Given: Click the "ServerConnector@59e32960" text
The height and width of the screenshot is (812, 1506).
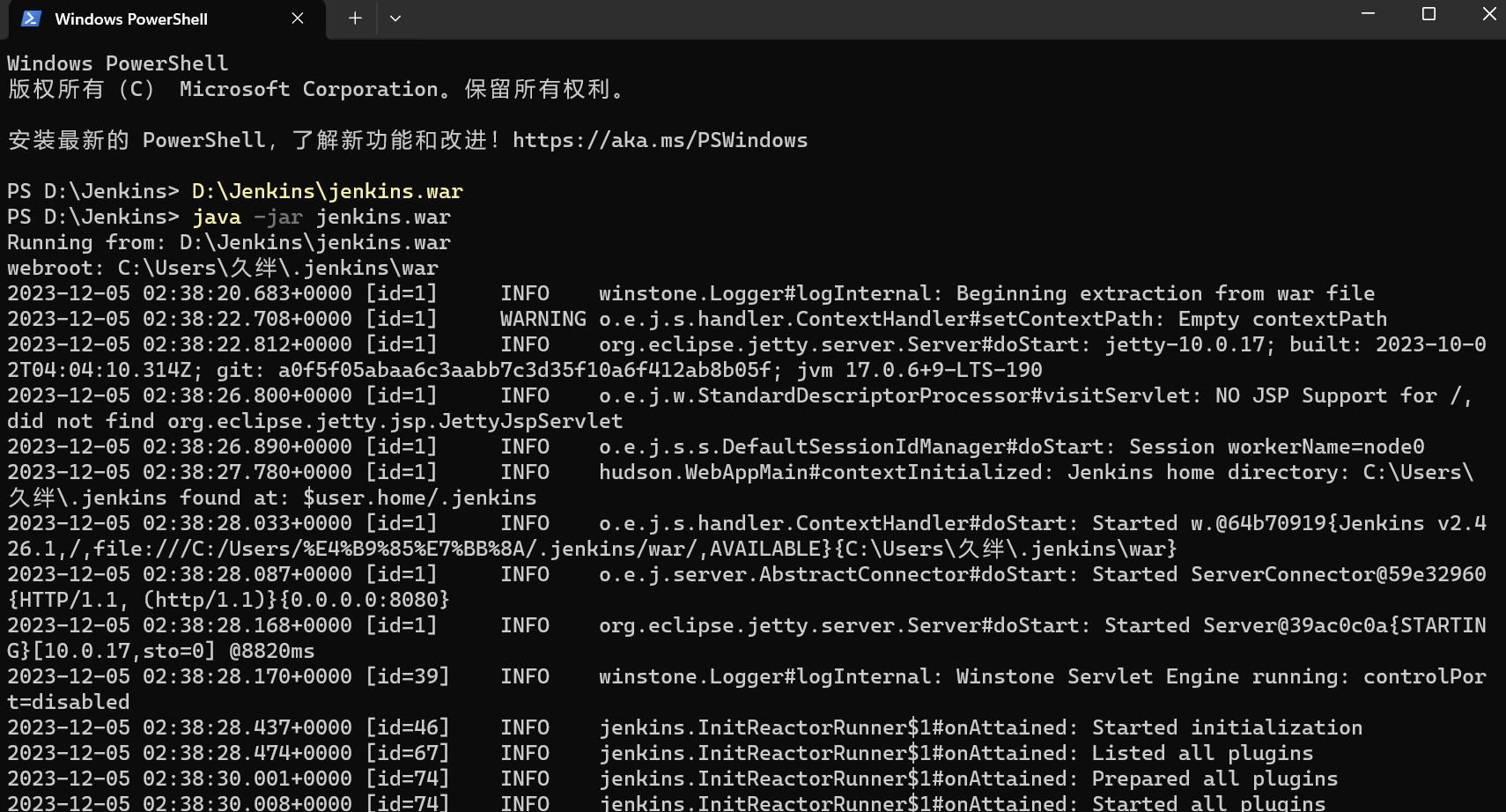Looking at the screenshot, I should point(1339,575).
